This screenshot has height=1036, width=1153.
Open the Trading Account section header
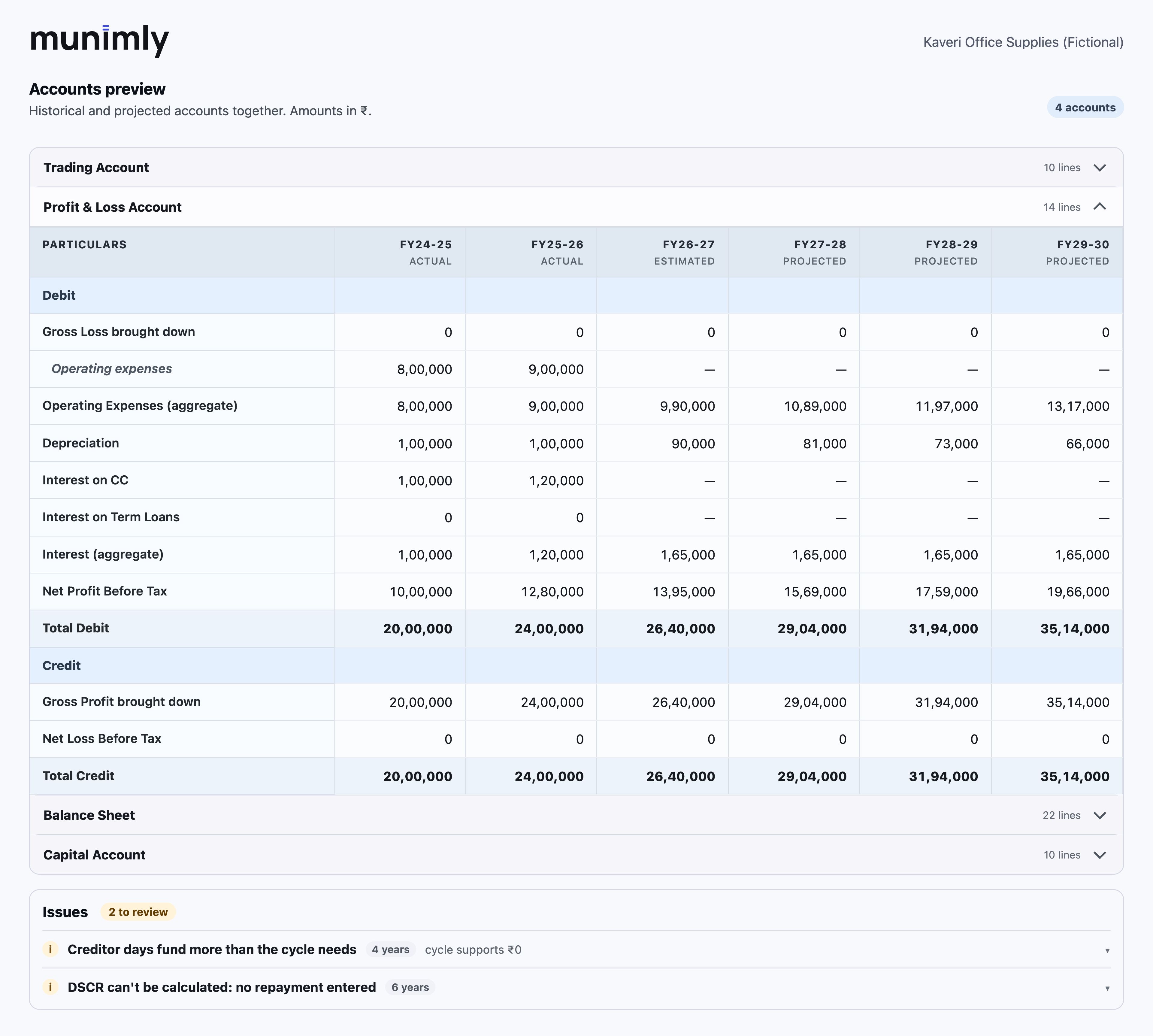[576, 167]
